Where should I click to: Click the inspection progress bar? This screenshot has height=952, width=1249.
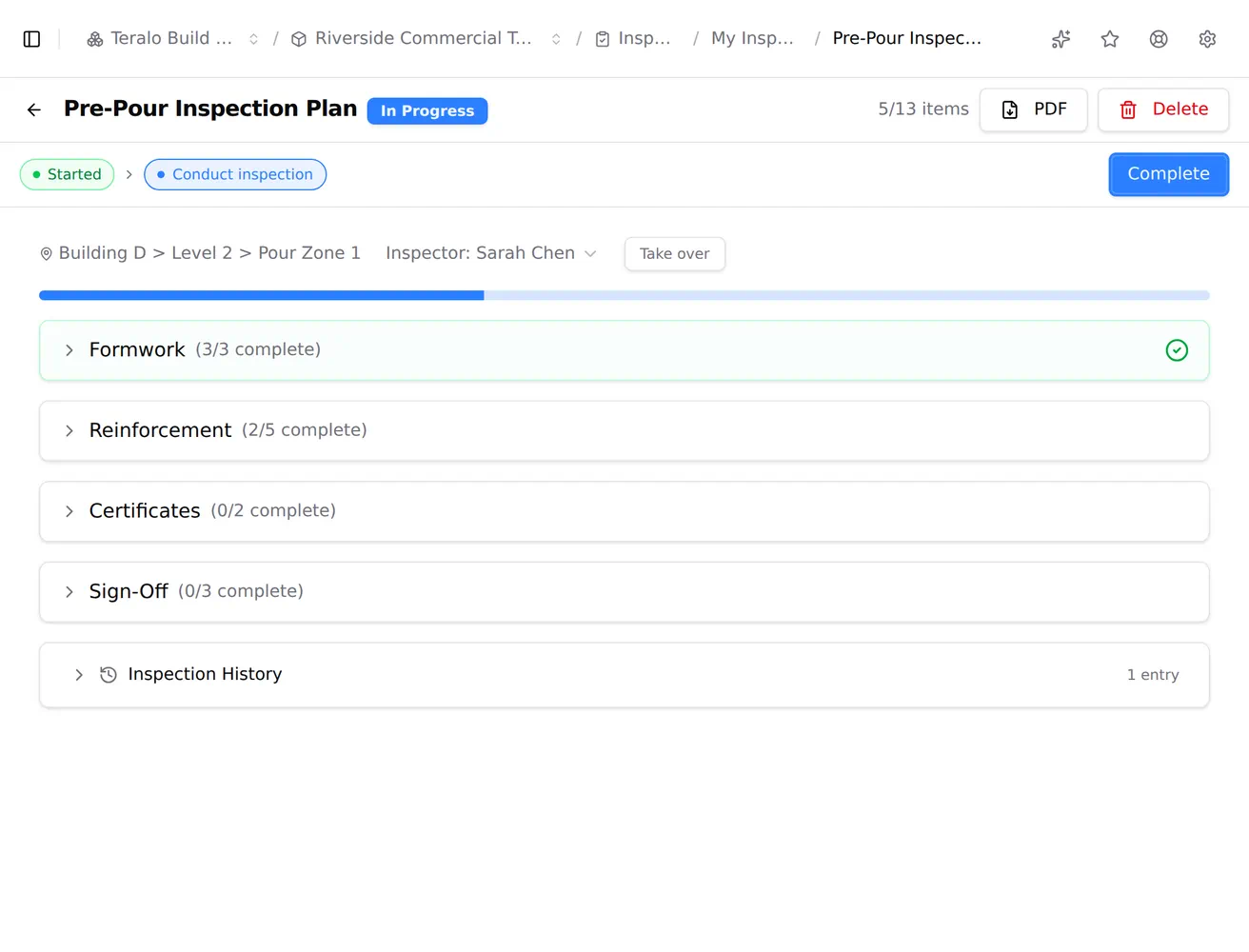click(624, 296)
